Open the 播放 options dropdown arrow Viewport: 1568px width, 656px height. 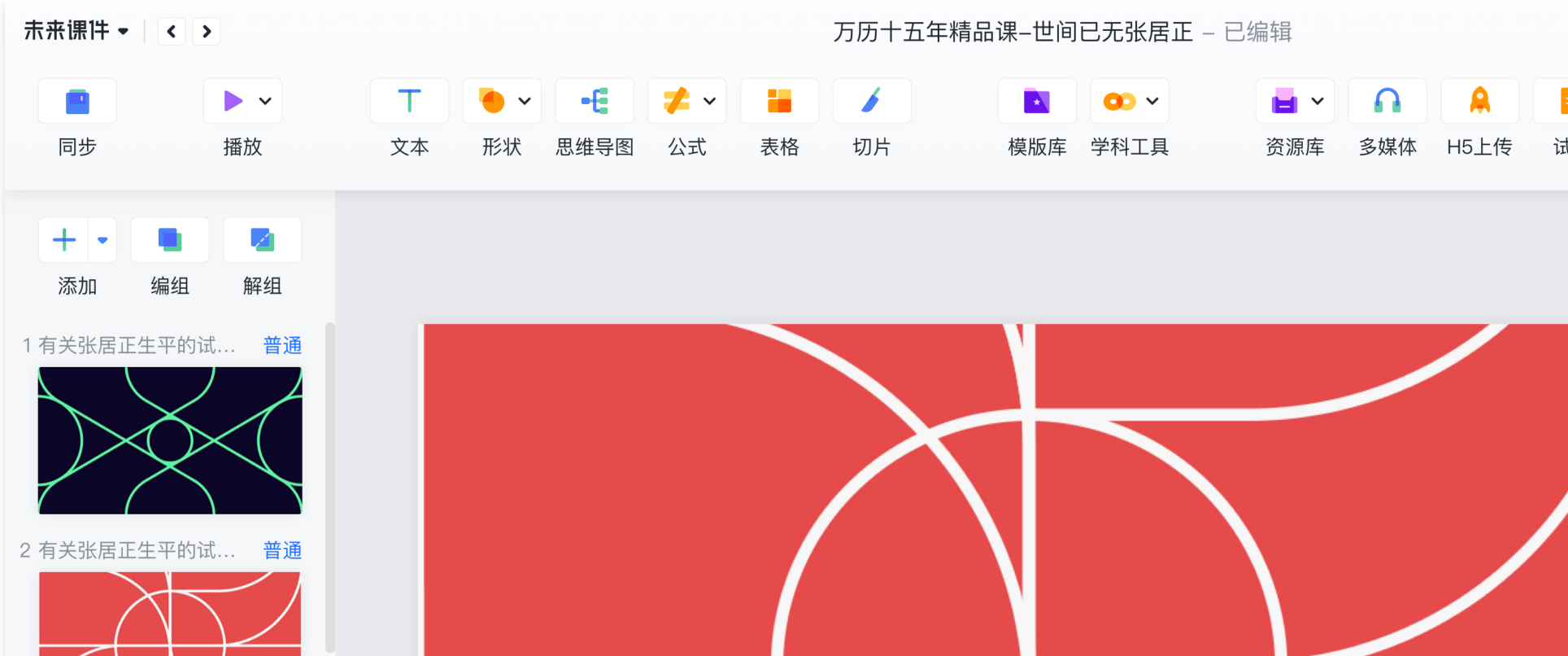pyautogui.click(x=265, y=101)
